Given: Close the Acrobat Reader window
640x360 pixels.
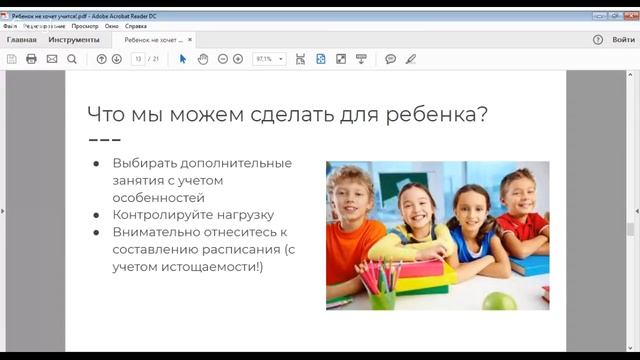Looking at the screenshot, I should pos(631,16).
